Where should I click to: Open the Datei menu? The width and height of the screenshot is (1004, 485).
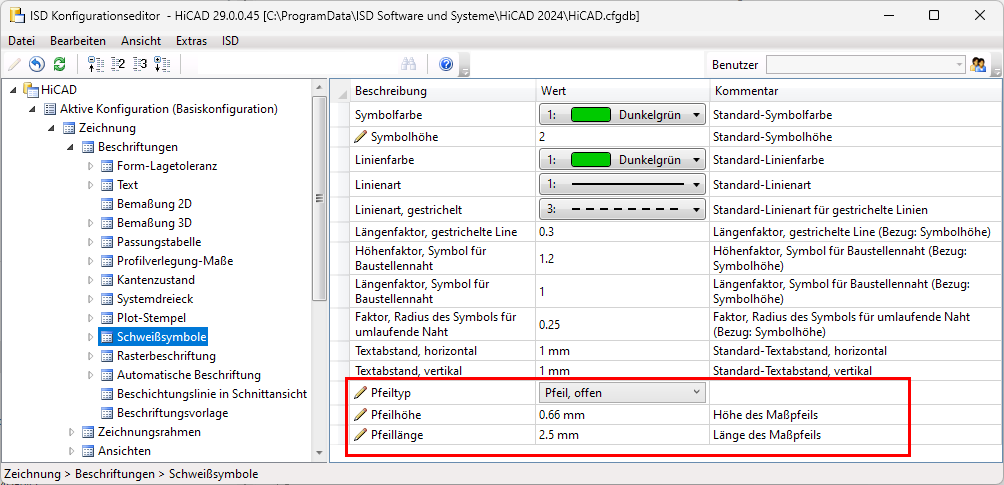22,41
